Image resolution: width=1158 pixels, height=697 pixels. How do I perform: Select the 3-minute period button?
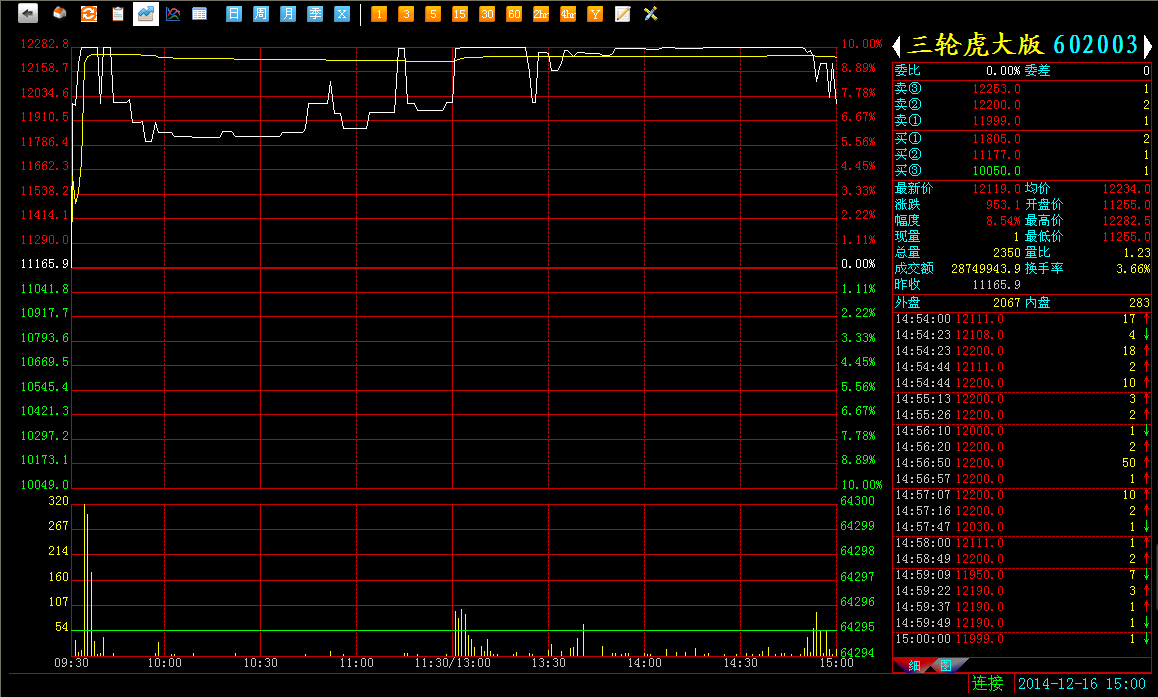pyautogui.click(x=405, y=14)
